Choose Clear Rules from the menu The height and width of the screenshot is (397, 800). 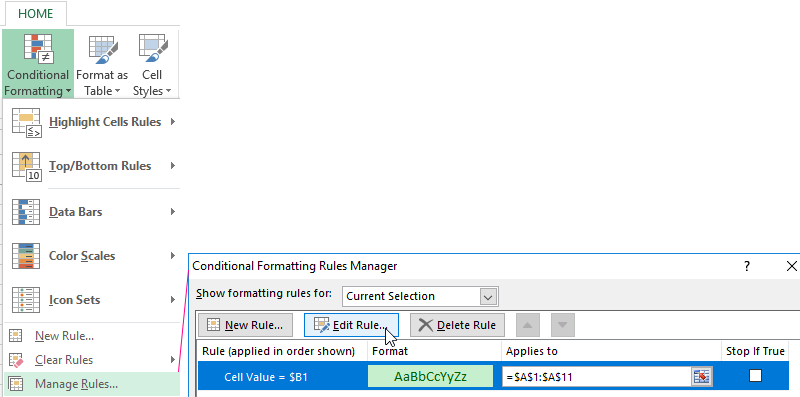coord(92,360)
